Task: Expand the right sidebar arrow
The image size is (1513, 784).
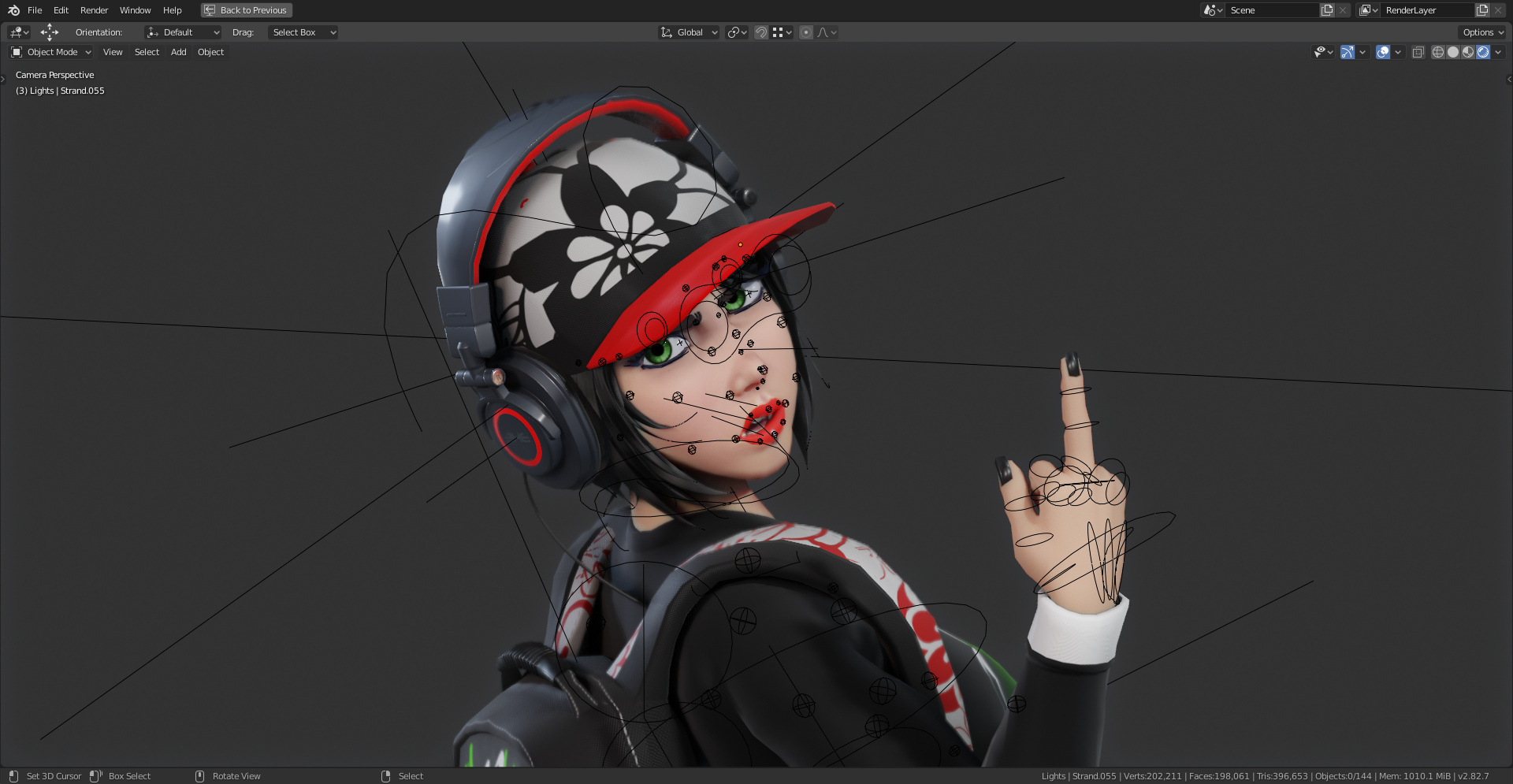Action: pyautogui.click(x=1509, y=79)
